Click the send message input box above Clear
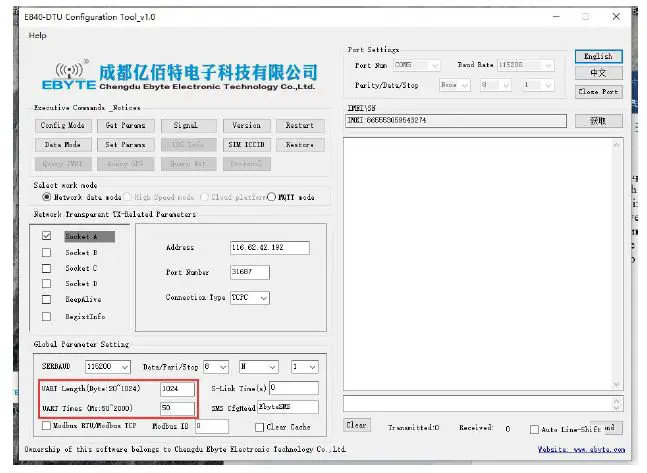This screenshot has height=473, width=647. point(483,404)
